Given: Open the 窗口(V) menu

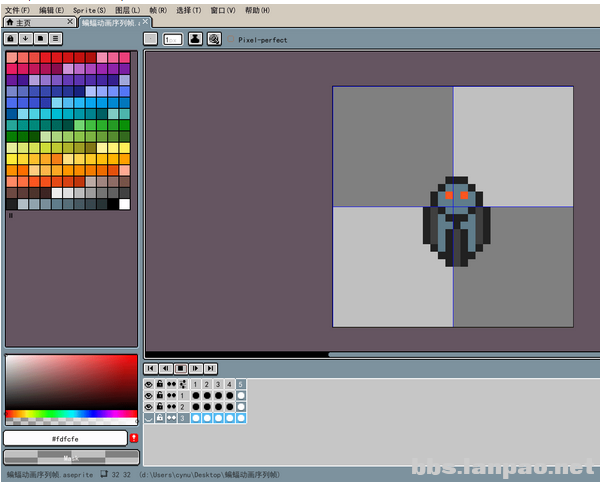Looking at the screenshot, I should pos(223,10).
